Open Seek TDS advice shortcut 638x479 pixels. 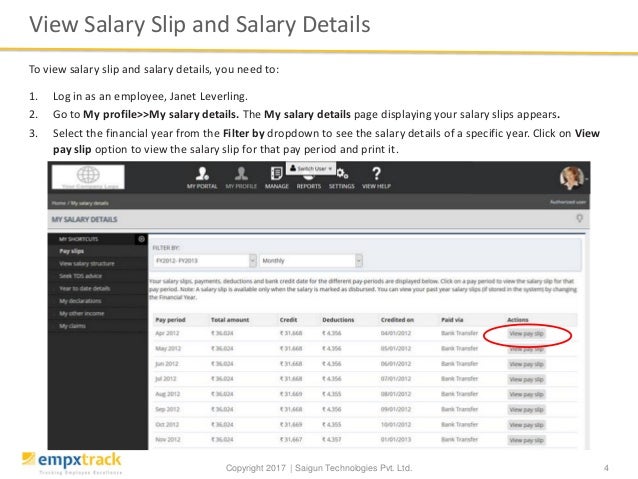pyautogui.click(x=81, y=276)
